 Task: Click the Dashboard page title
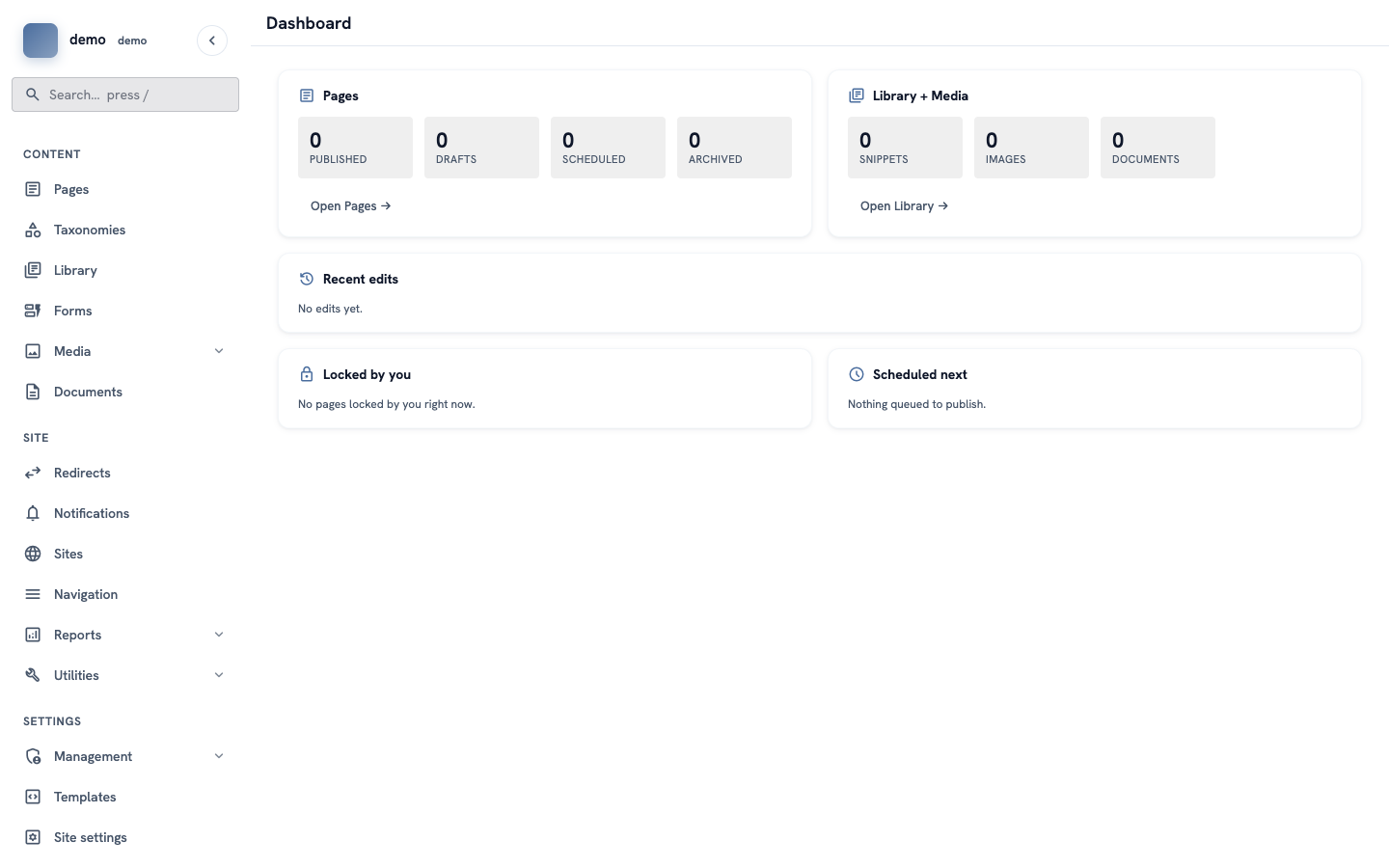[x=309, y=23]
